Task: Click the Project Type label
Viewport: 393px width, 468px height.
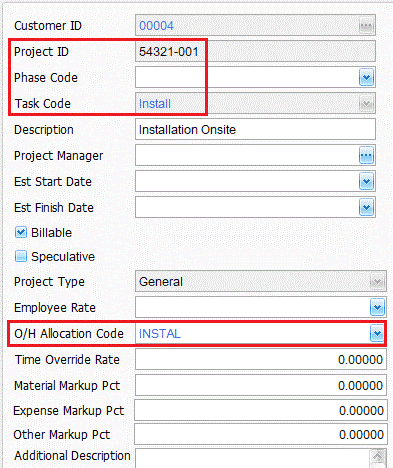Action: tap(49, 282)
